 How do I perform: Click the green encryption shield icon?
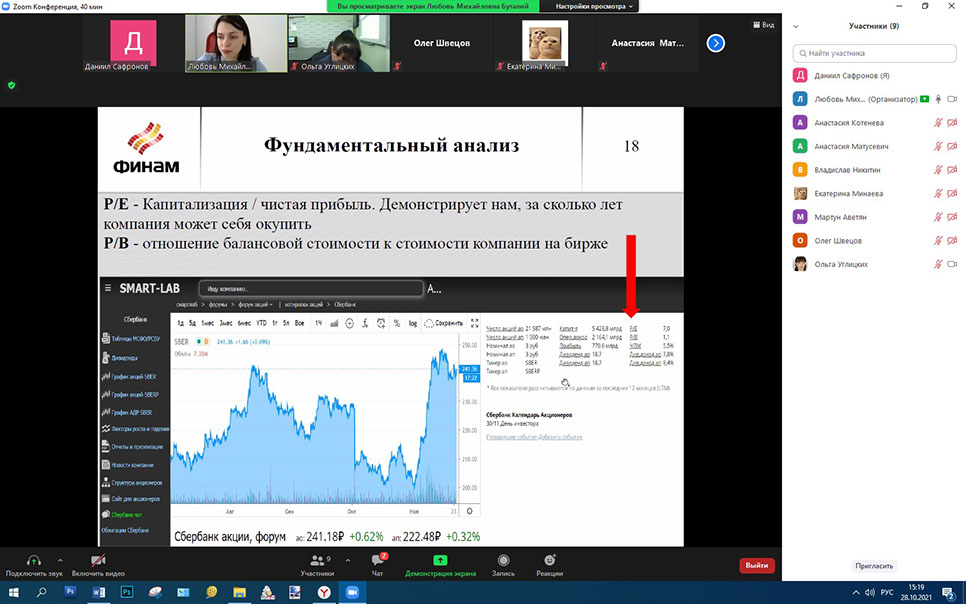point(11,85)
